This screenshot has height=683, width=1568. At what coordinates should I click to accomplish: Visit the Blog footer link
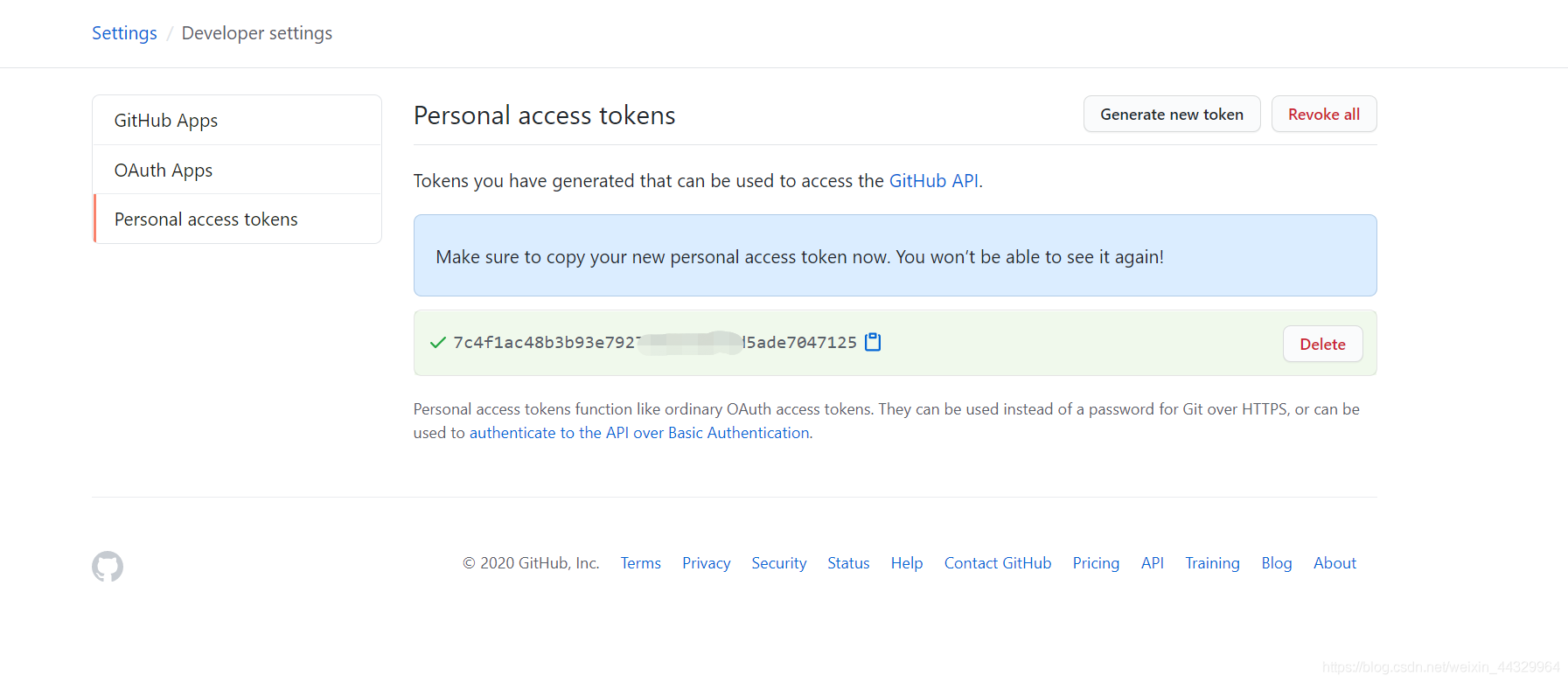tap(1276, 563)
